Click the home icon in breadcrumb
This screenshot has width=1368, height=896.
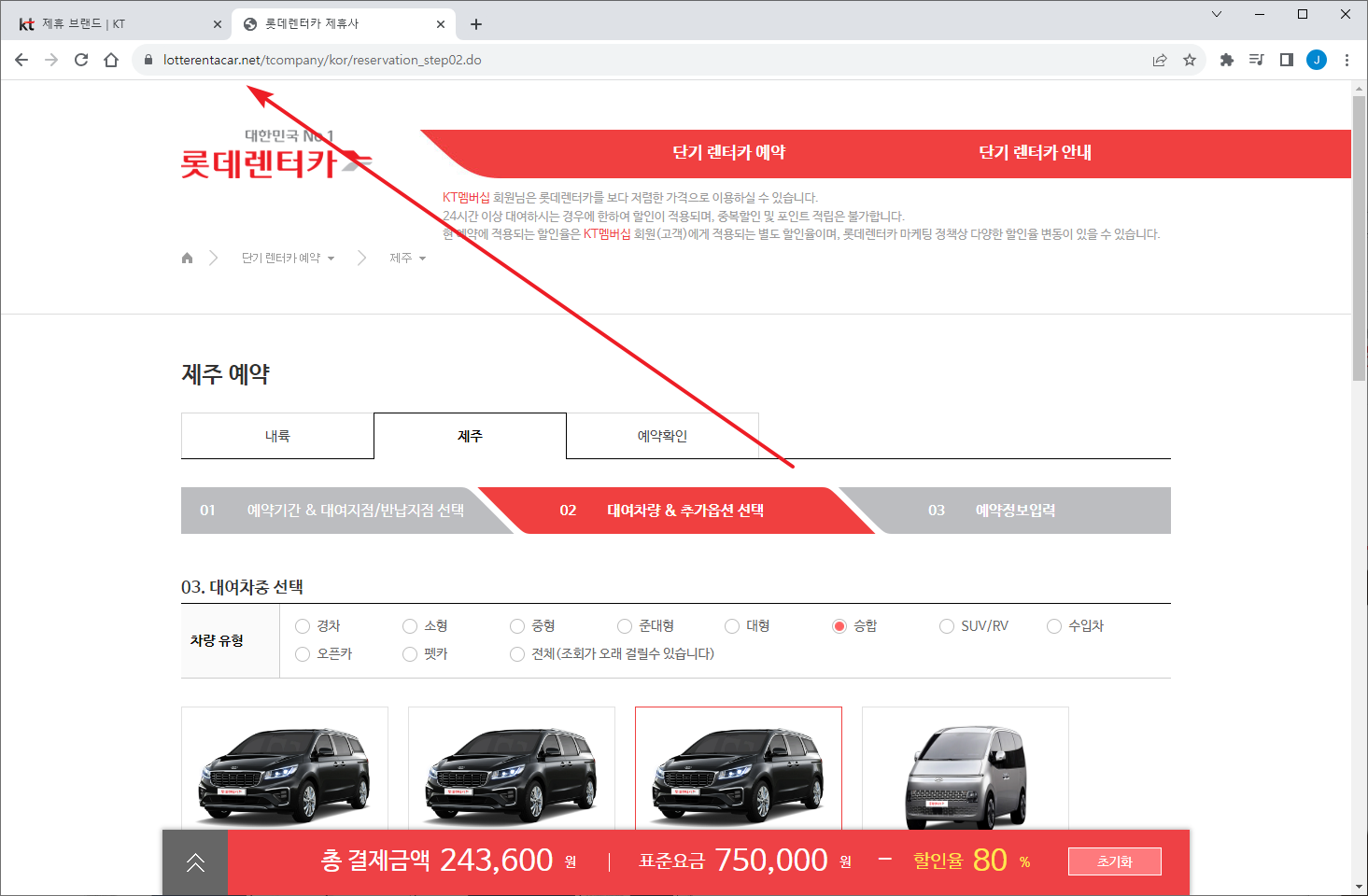pos(187,258)
